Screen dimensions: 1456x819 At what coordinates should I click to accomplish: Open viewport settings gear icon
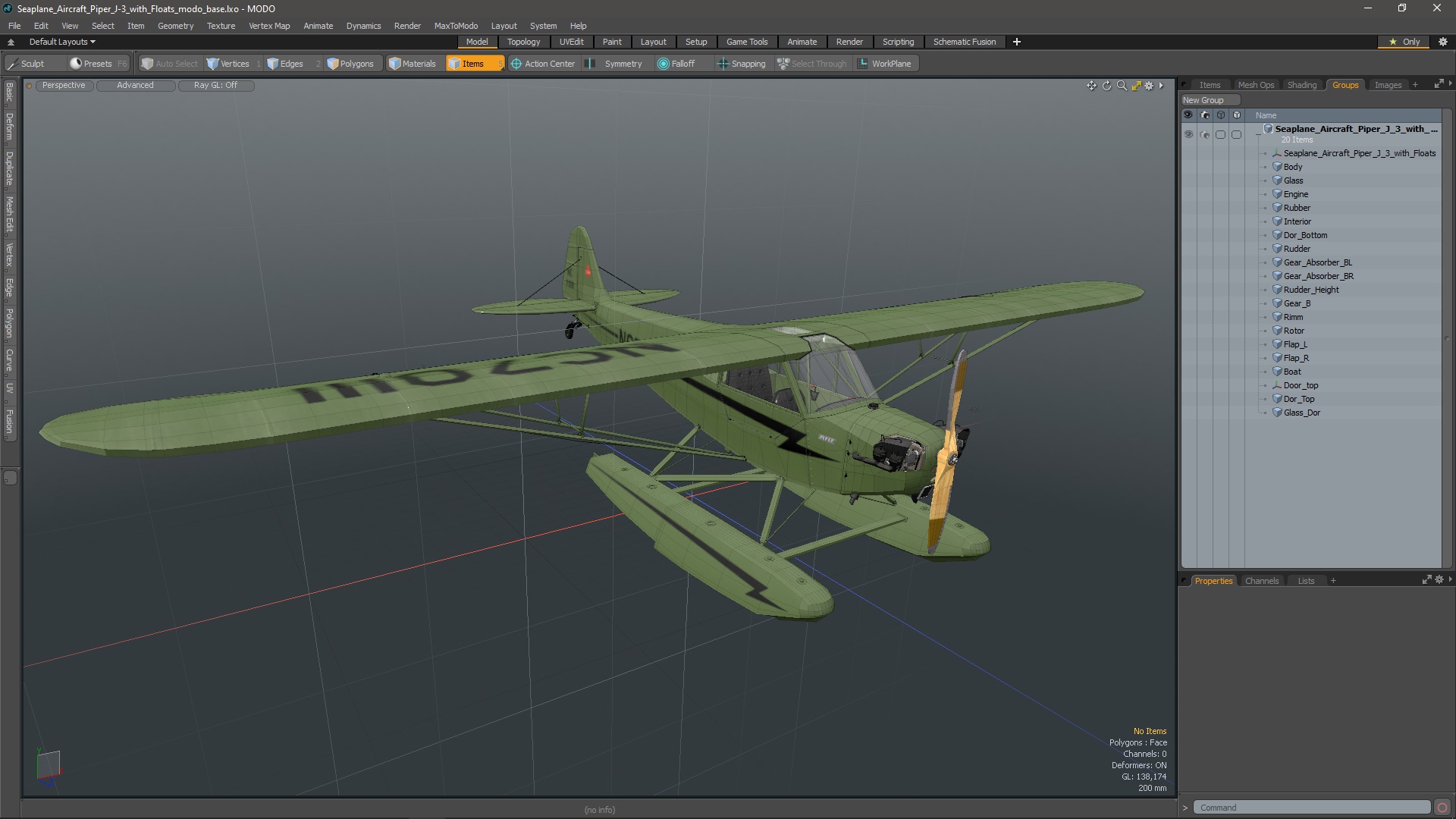point(1149,86)
